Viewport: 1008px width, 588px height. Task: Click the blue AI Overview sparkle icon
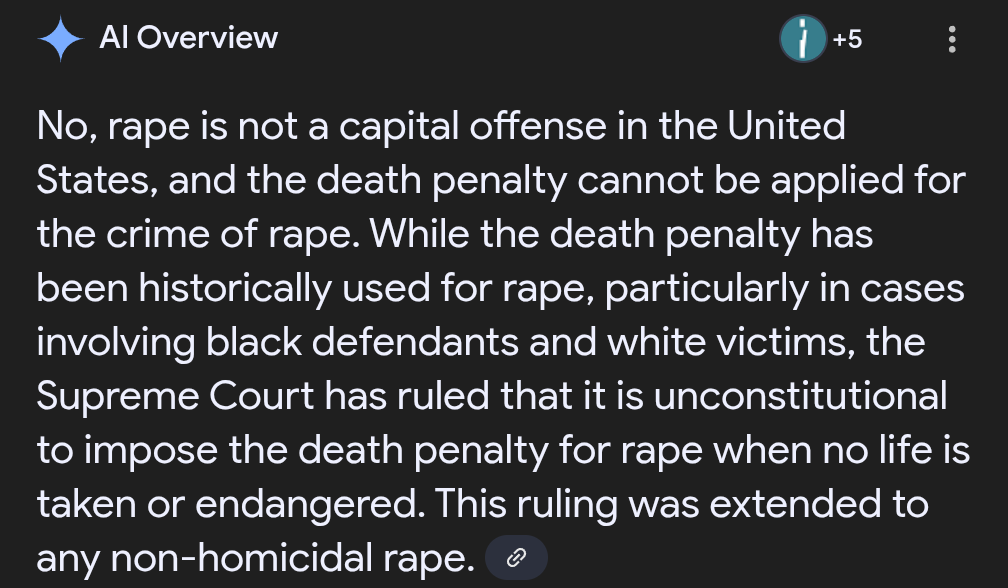click(x=61, y=39)
